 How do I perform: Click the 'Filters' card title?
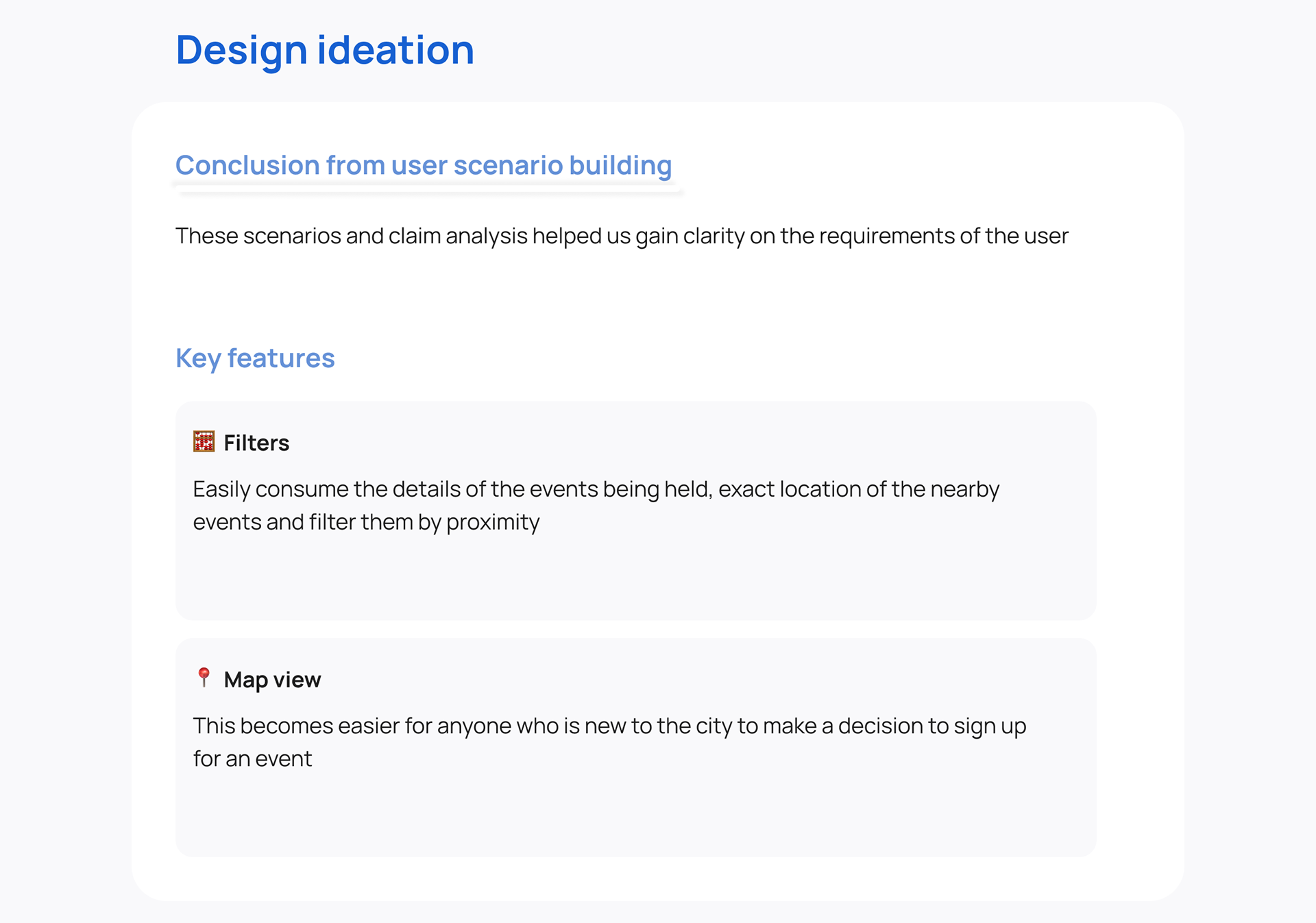[x=256, y=443]
